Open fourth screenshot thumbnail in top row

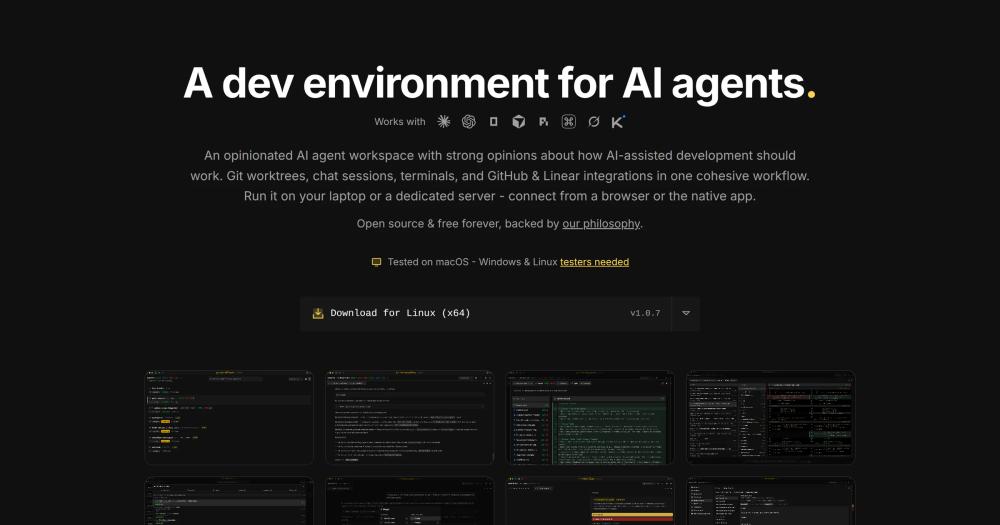tap(770, 417)
